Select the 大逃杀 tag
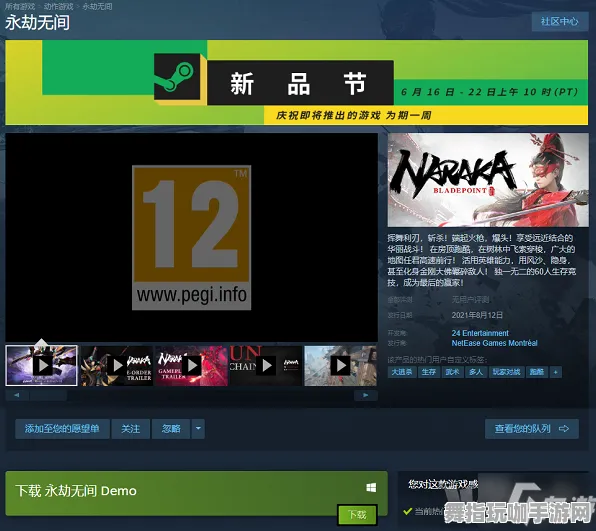This screenshot has height=531, width=596. (x=402, y=372)
